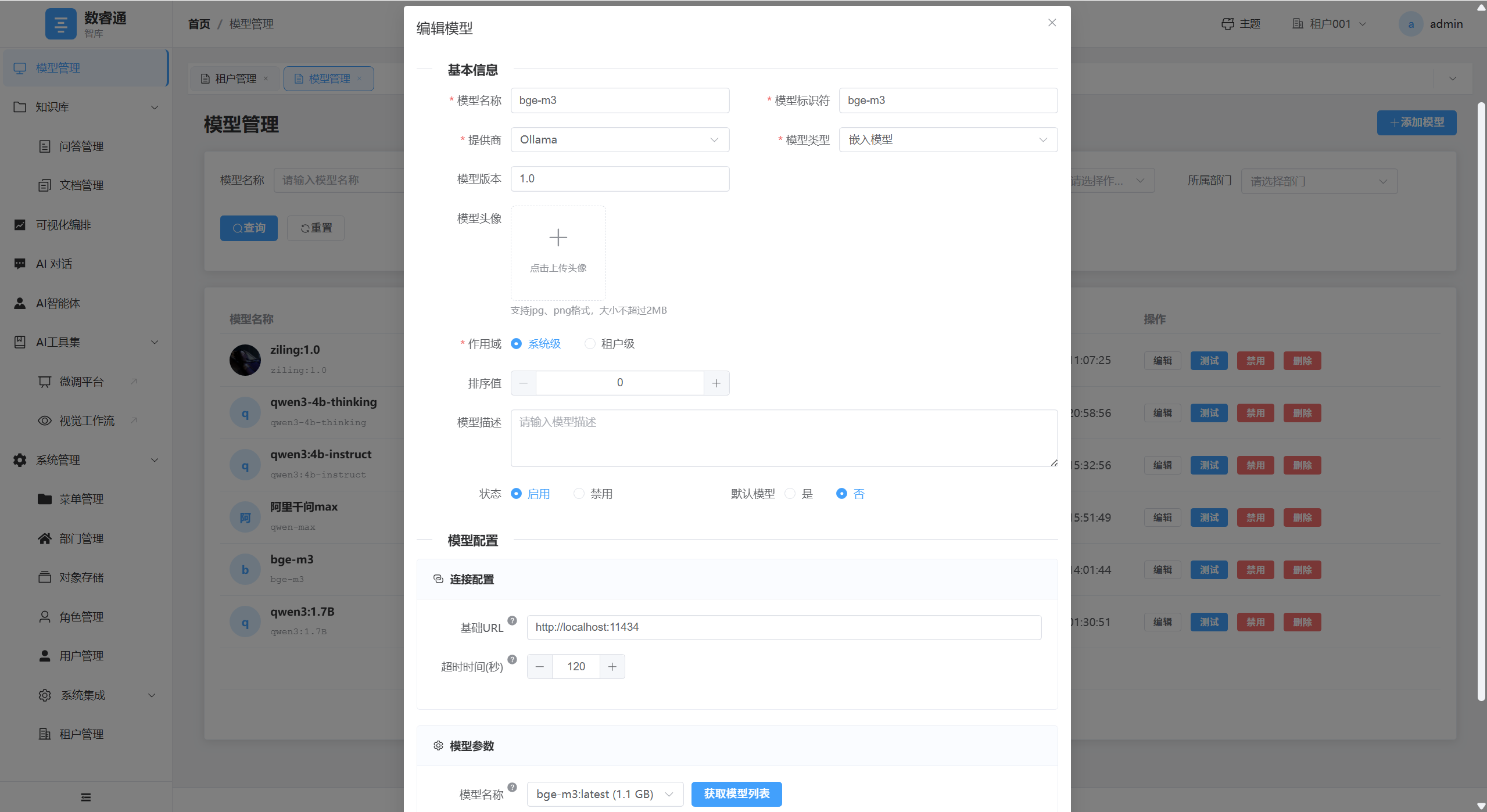Click the 数睿通 logo icon
The image size is (1487, 812).
[x=60, y=24]
